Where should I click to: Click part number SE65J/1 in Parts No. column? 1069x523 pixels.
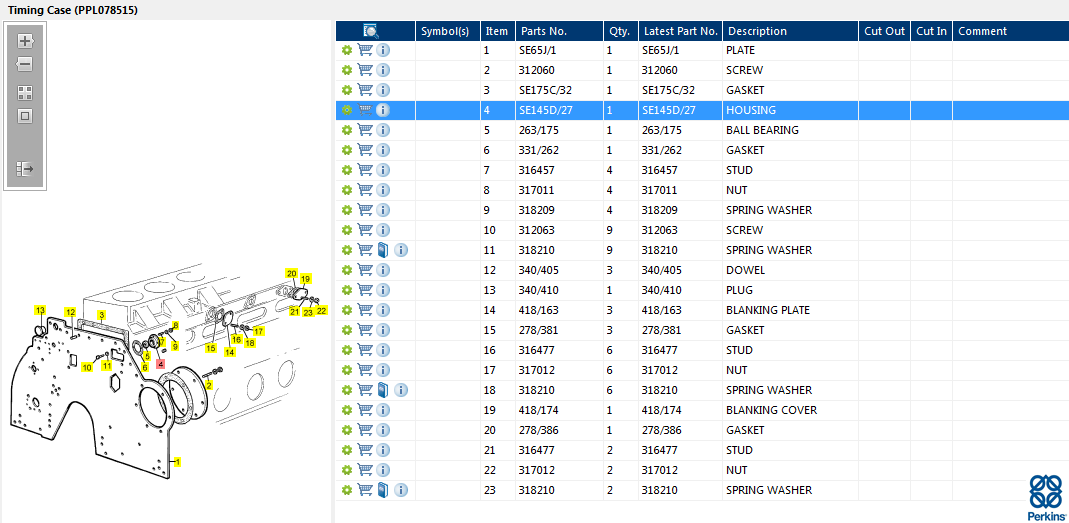point(537,50)
